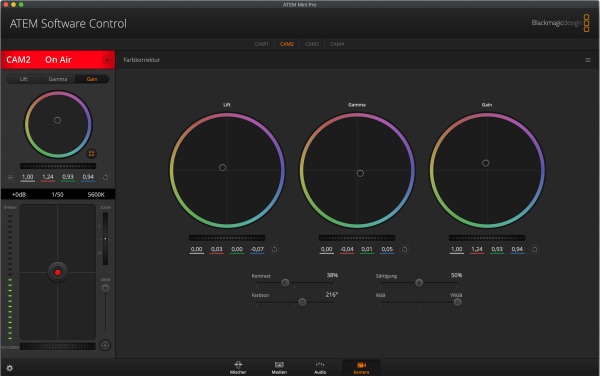Click the Kontrast slider handle
This screenshot has height=376, width=600.
click(x=285, y=283)
